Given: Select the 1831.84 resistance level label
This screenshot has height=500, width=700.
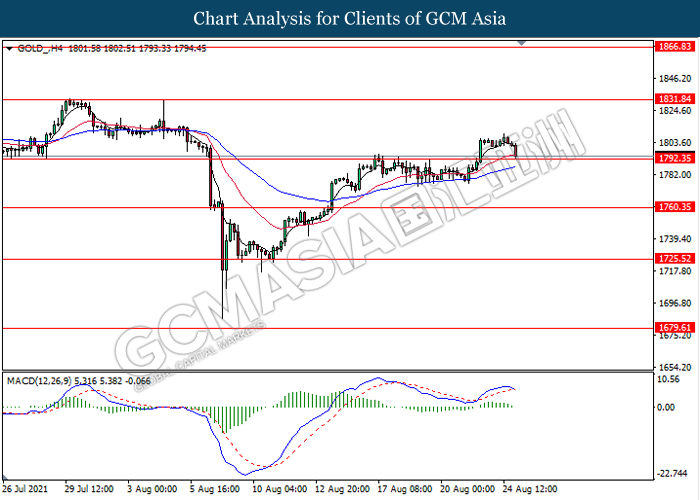Looking at the screenshot, I should pos(675,99).
